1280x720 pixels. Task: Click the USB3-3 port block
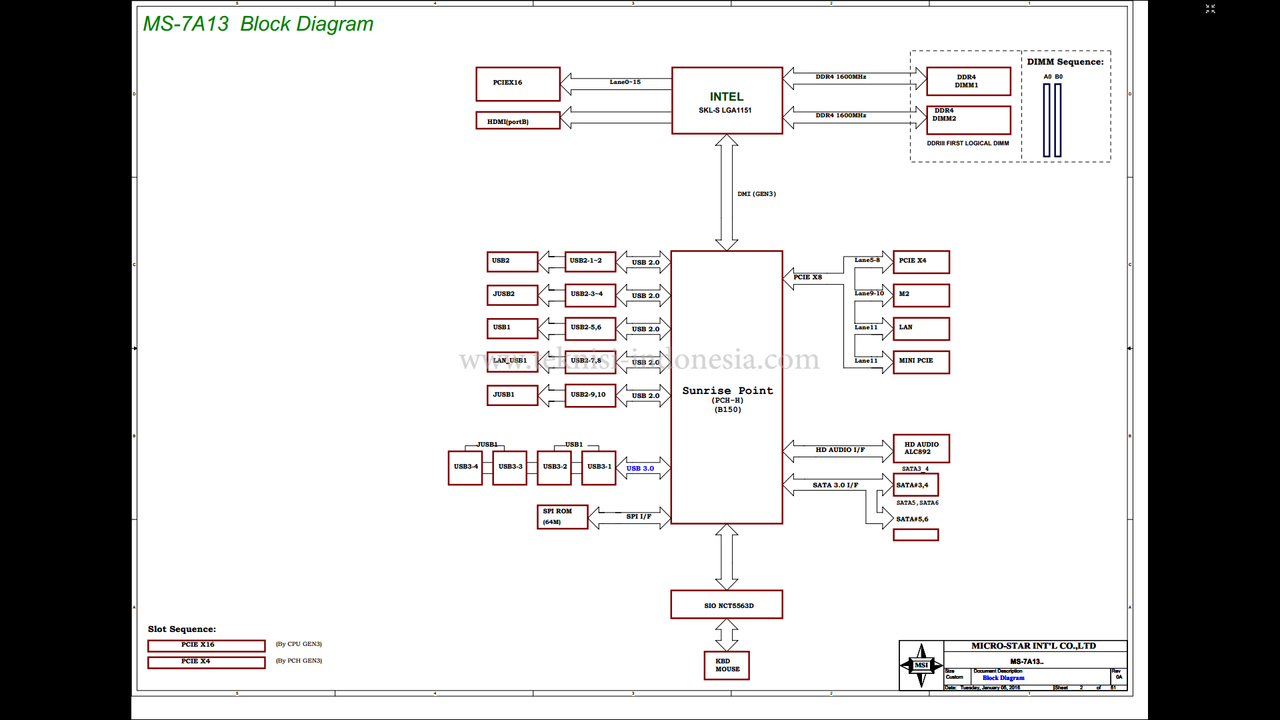pos(510,467)
